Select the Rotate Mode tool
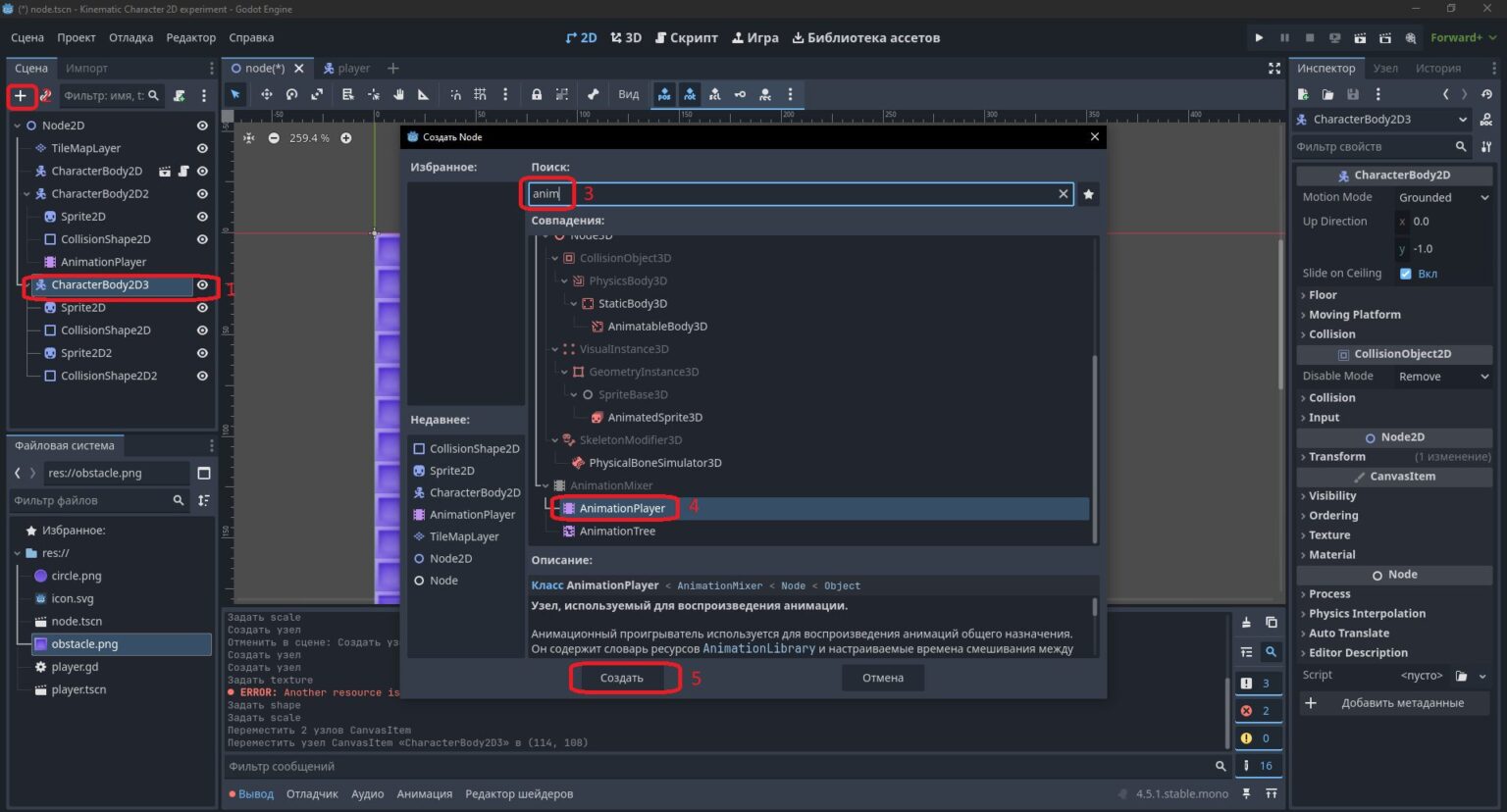Screen dimensions: 1507x812 click(291, 94)
